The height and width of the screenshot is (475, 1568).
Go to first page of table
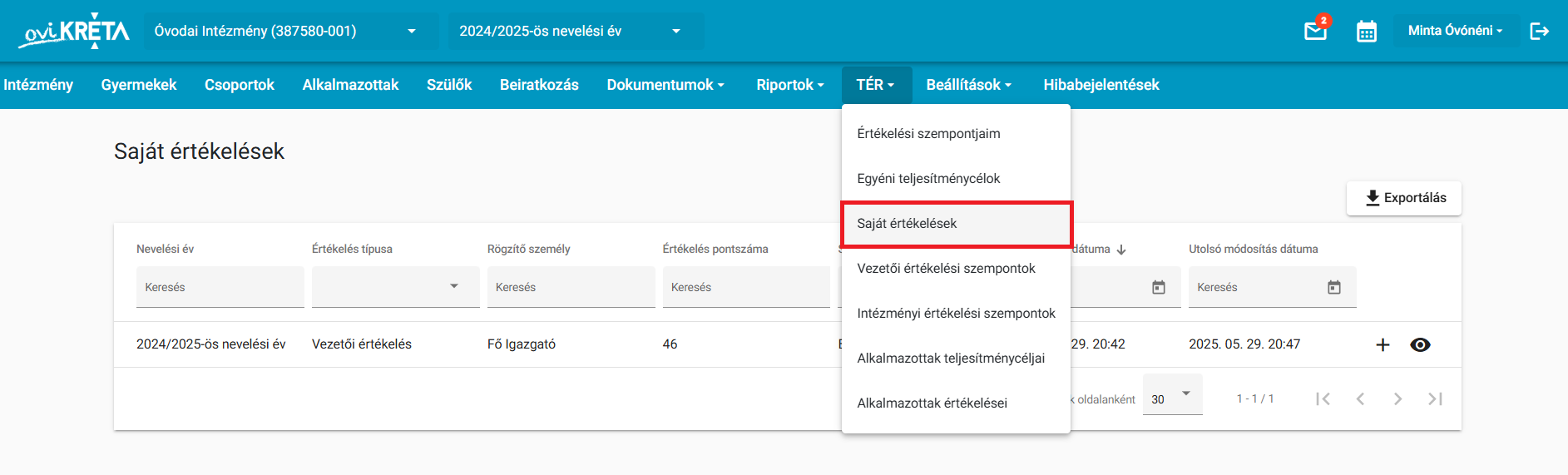[1323, 398]
